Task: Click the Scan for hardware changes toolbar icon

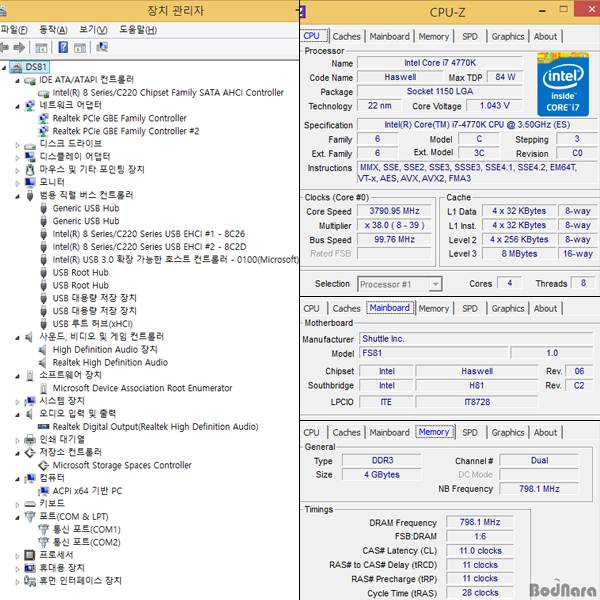Action: click(102, 47)
